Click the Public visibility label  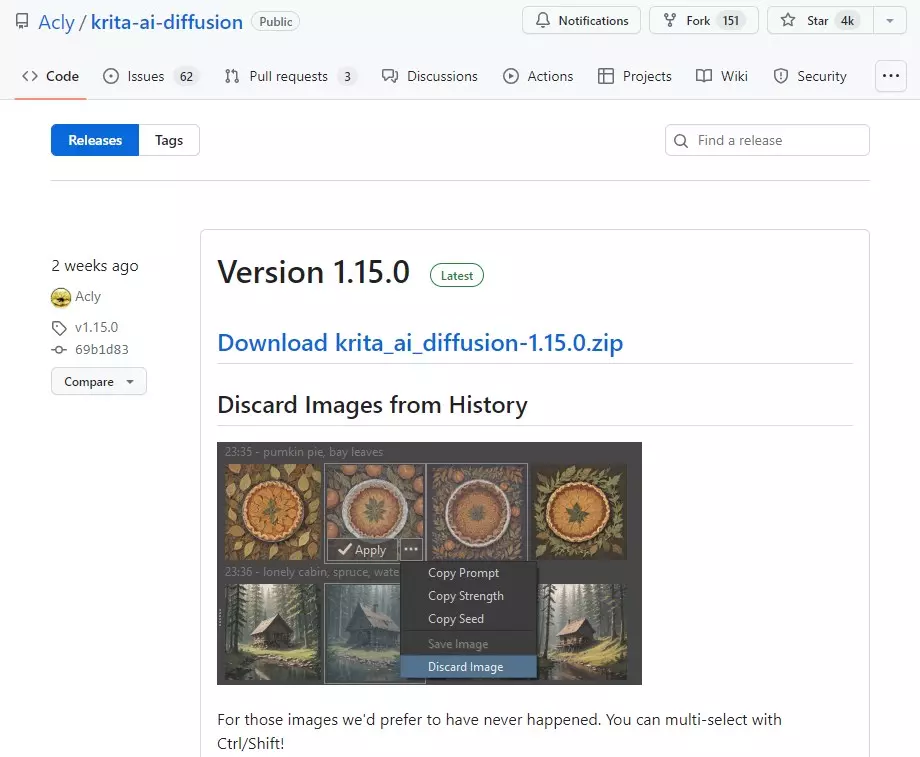[275, 22]
